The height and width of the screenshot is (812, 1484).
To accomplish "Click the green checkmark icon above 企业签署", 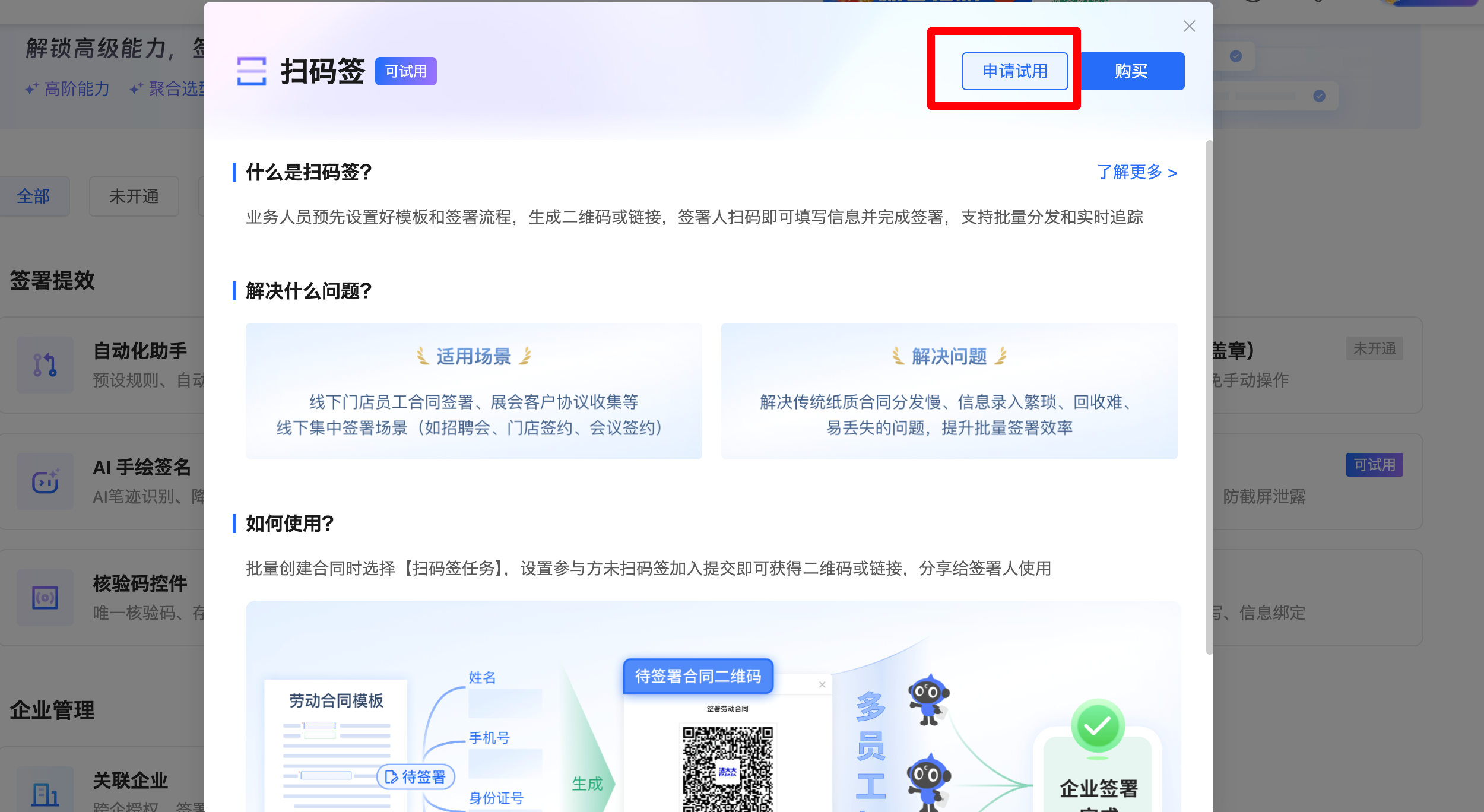I will (x=1098, y=727).
